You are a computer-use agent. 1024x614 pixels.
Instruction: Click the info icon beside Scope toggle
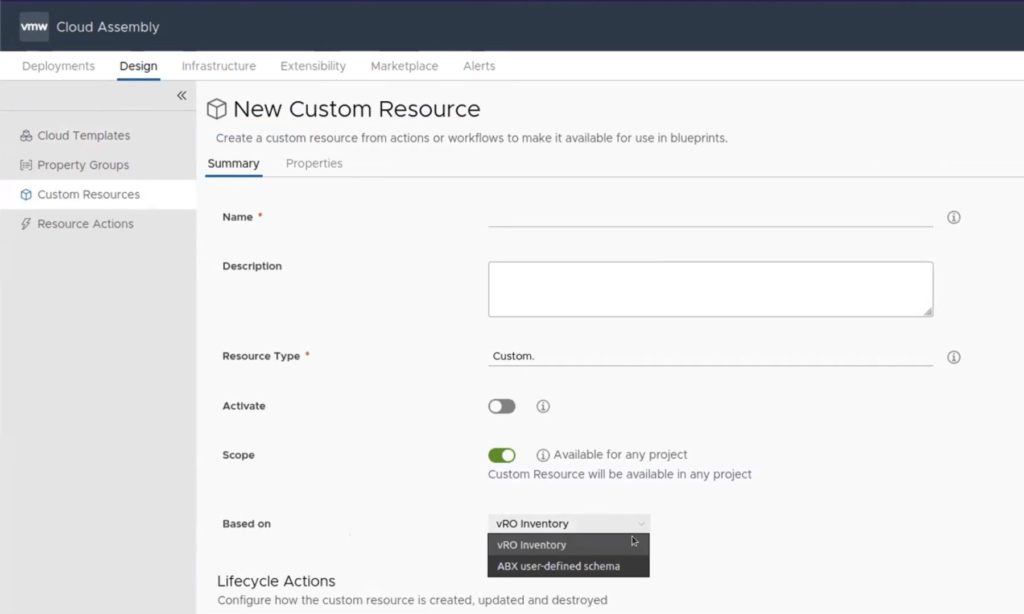(x=543, y=455)
